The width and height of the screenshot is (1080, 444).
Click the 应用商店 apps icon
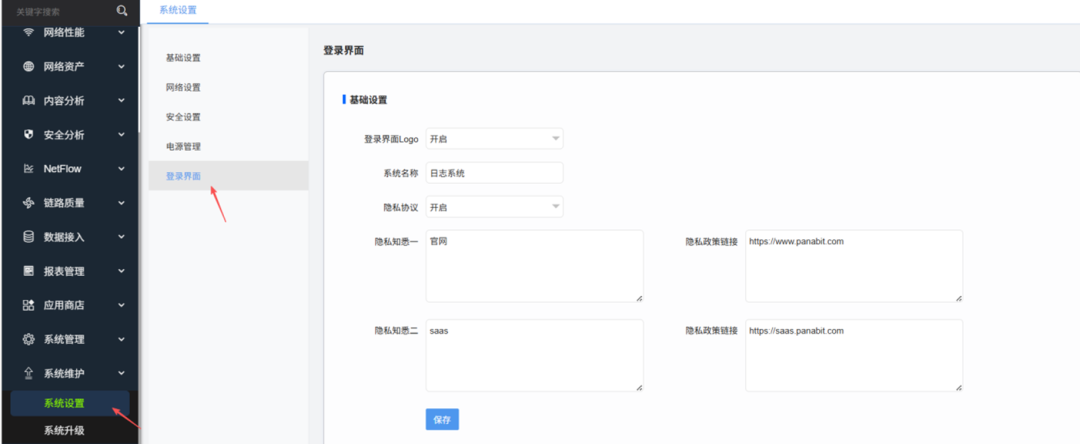point(28,305)
